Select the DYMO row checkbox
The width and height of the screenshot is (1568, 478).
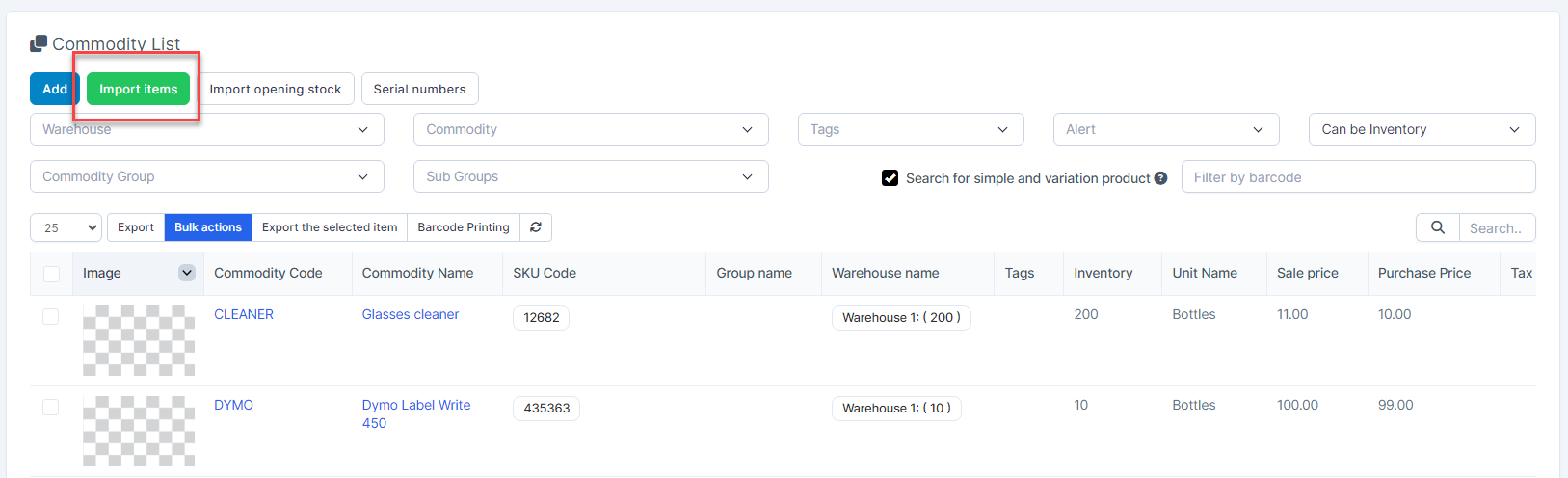(x=51, y=408)
